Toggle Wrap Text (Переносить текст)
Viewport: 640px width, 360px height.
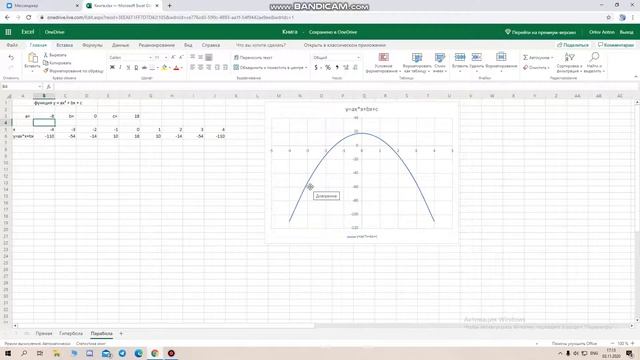[x=253, y=58]
